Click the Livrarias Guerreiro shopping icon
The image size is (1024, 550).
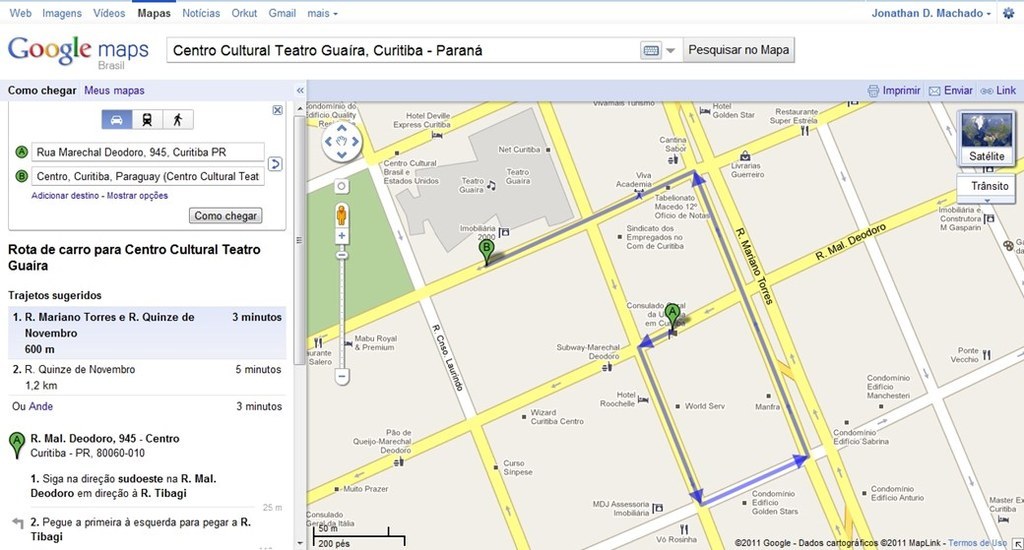coord(745,156)
